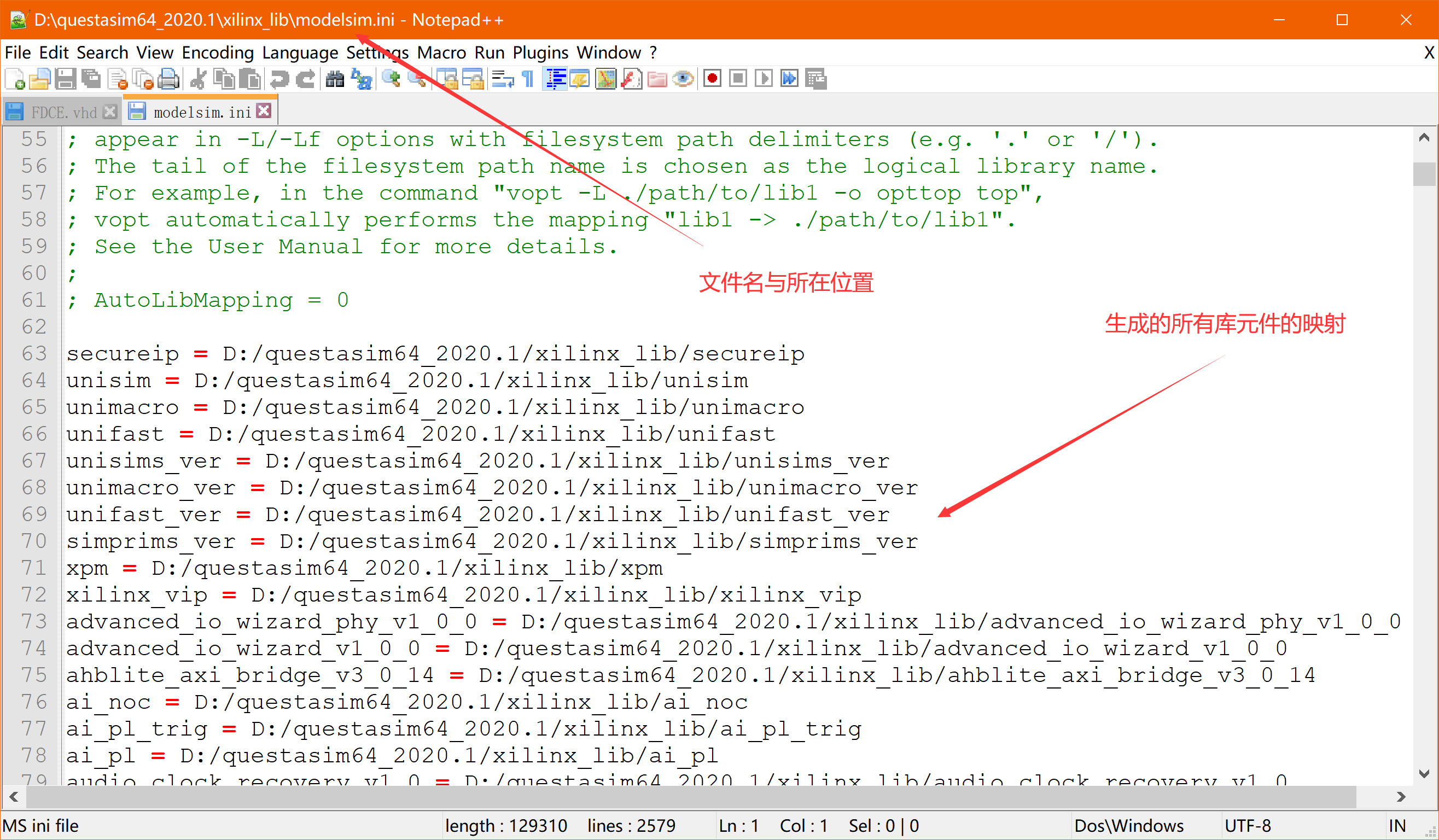Click the UTF-8 encoding status field

click(1248, 826)
